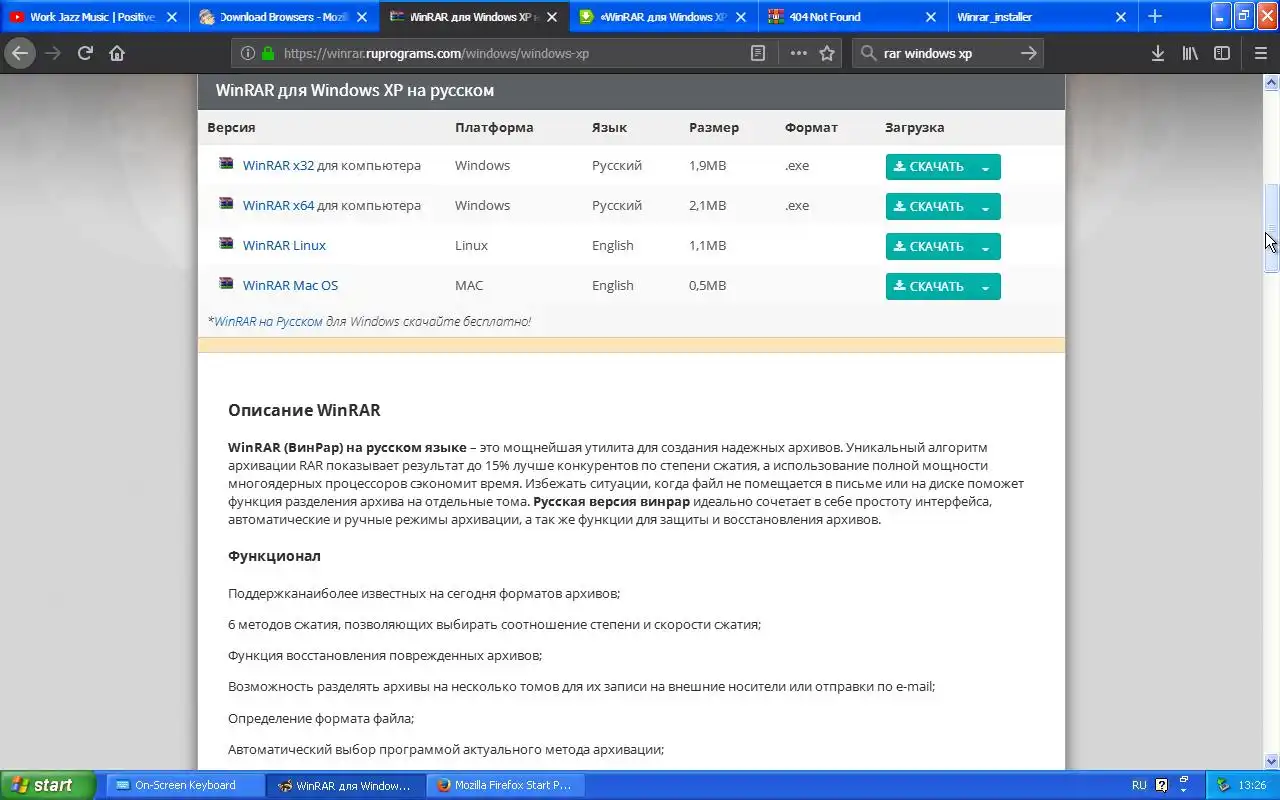1280x800 pixels.
Task: Open the Windows Start menu
Action: [x=48, y=785]
